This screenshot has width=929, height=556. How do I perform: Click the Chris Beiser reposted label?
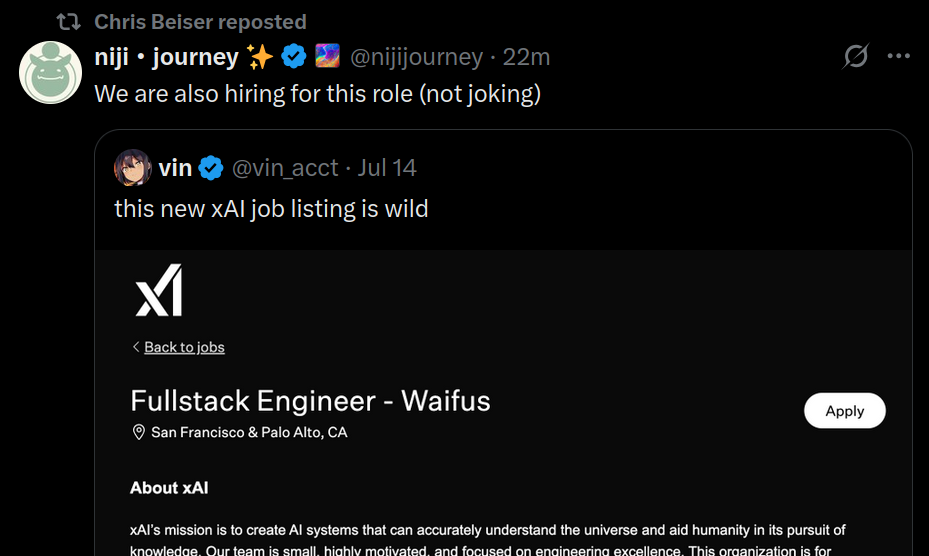point(200,21)
